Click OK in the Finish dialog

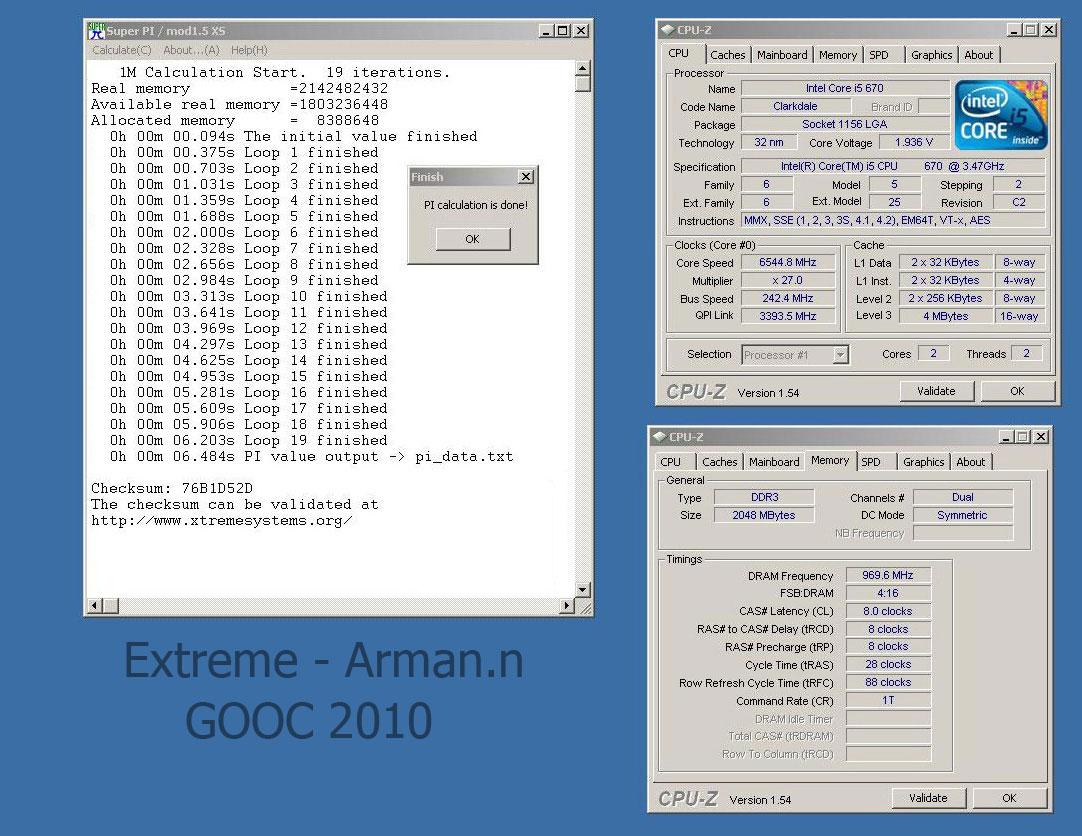point(473,239)
